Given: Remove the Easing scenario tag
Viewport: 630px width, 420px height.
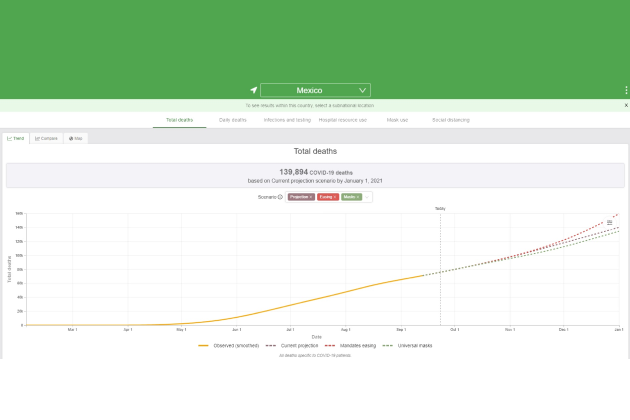Looking at the screenshot, I should 335,197.
